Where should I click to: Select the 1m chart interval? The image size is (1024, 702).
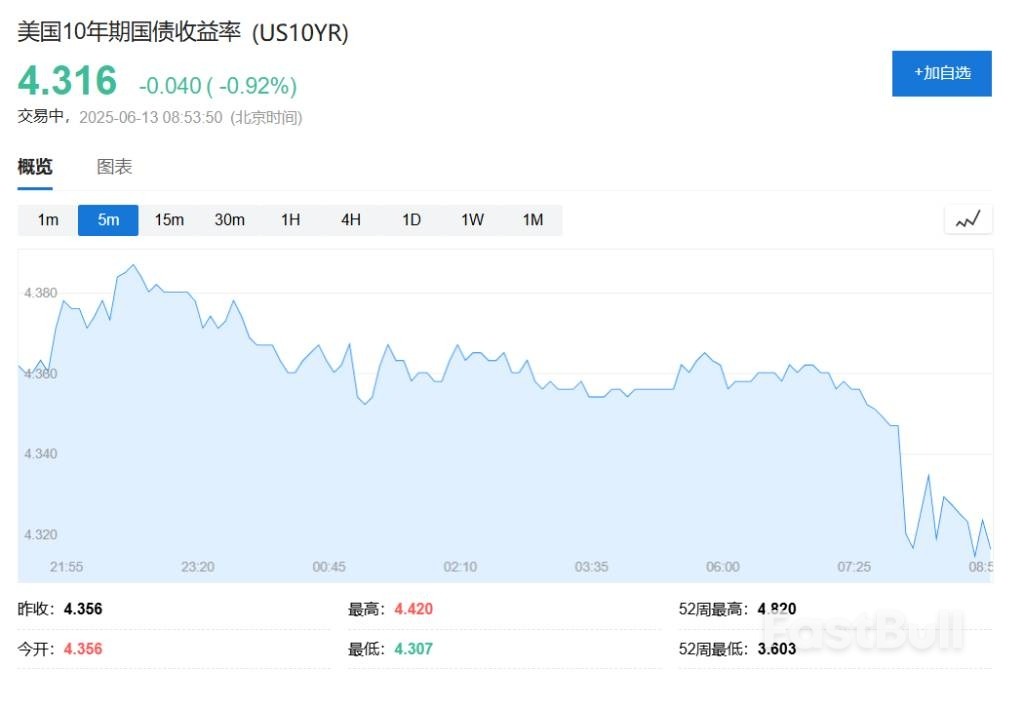[46, 219]
